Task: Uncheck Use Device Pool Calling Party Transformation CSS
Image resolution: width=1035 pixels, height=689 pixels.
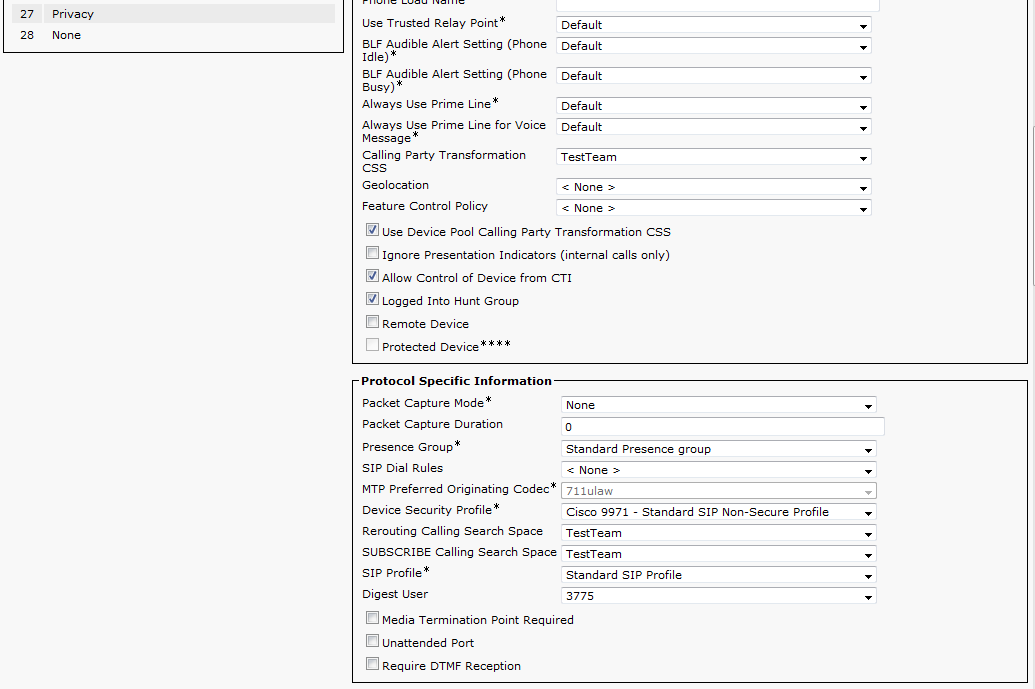Action: (373, 231)
